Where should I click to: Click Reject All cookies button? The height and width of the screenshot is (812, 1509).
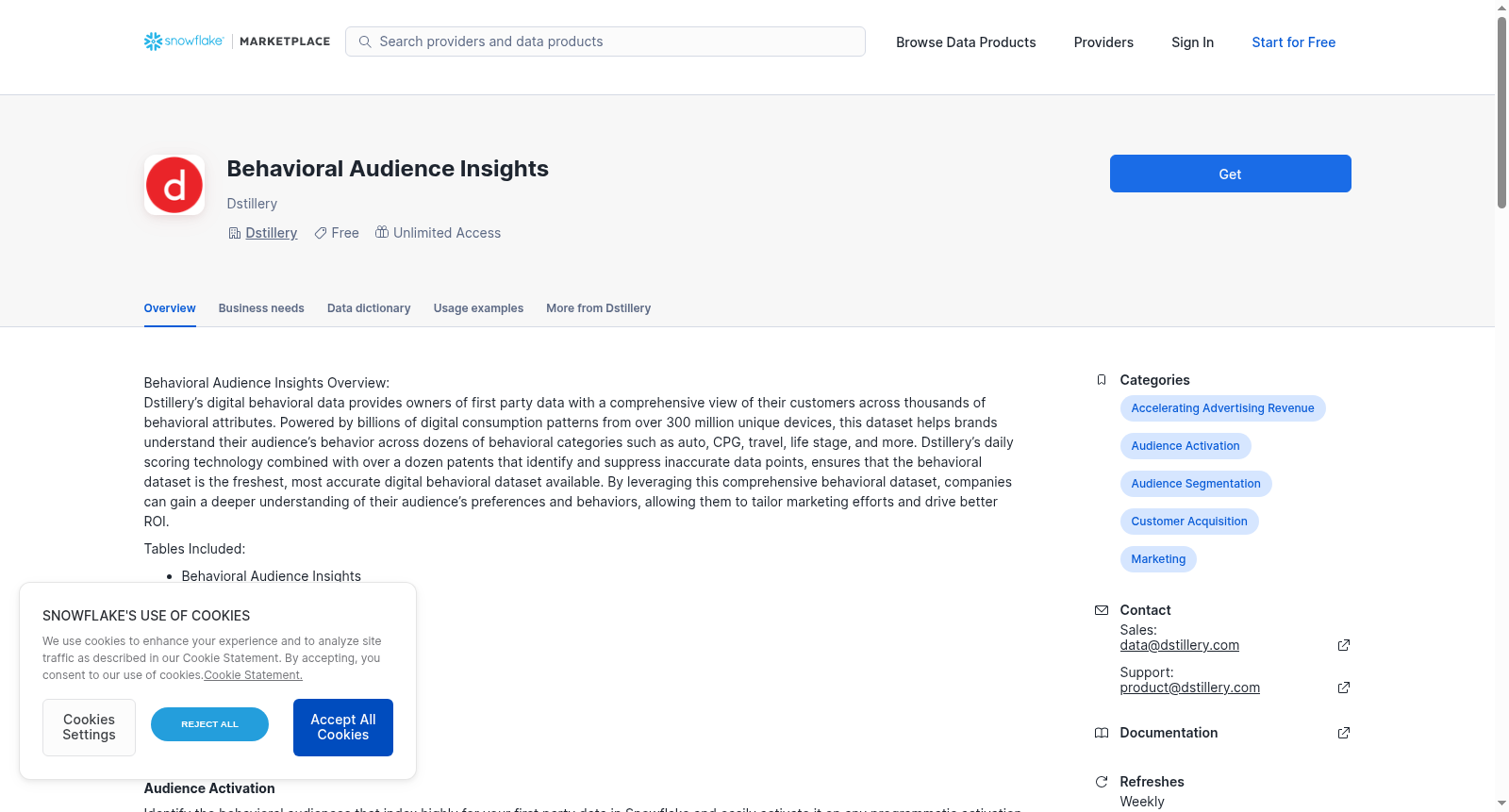click(209, 724)
